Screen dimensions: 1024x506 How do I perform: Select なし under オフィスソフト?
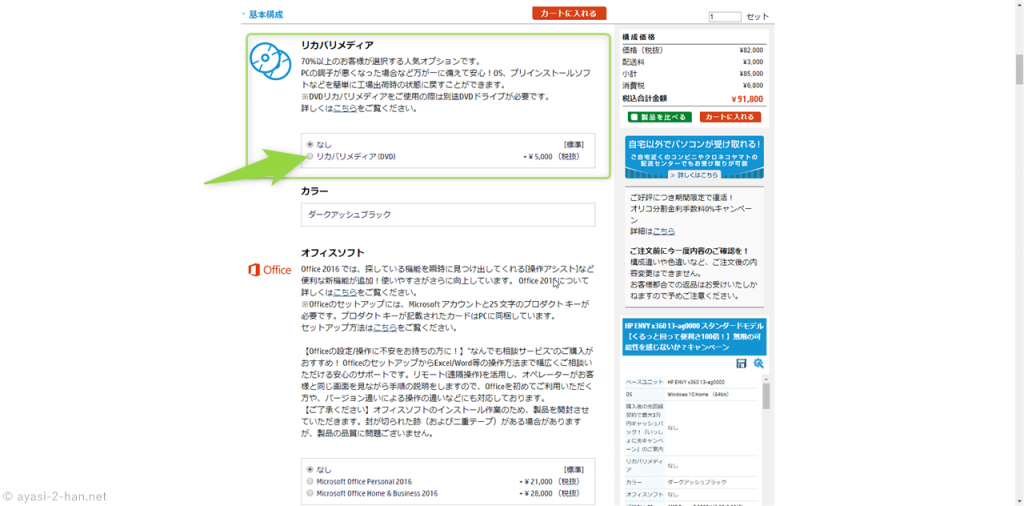[311, 469]
